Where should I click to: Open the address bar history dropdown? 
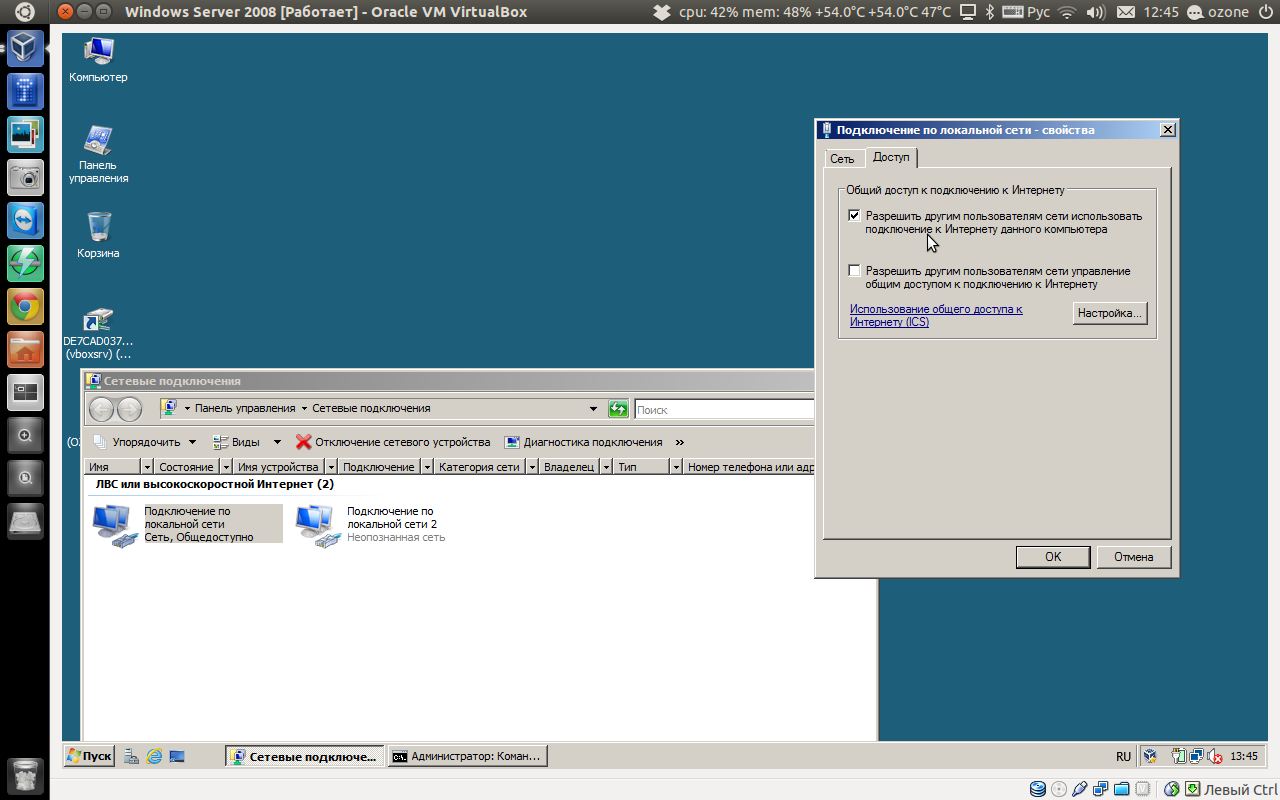(x=593, y=409)
